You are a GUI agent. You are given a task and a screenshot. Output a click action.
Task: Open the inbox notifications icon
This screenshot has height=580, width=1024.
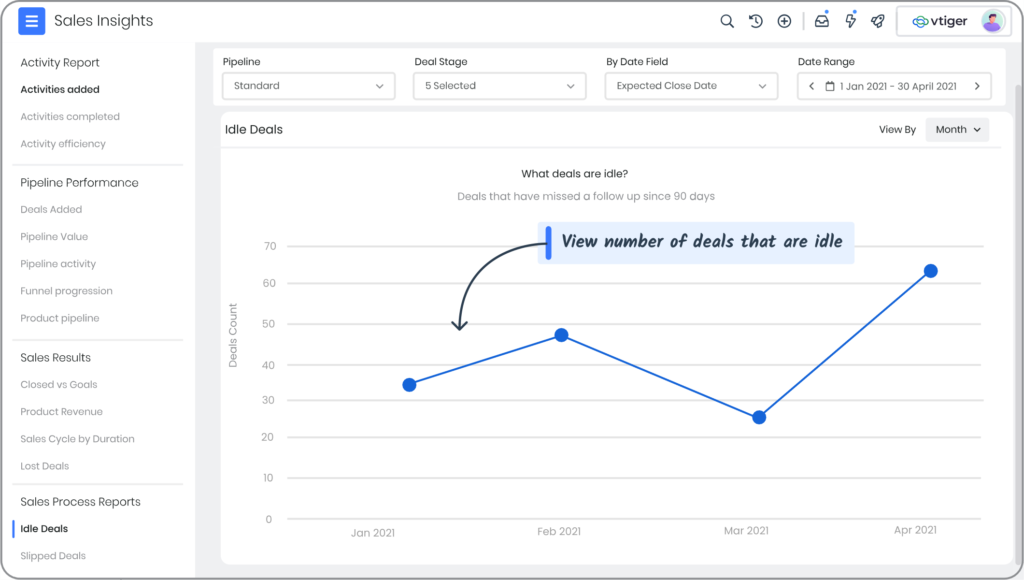(822, 20)
